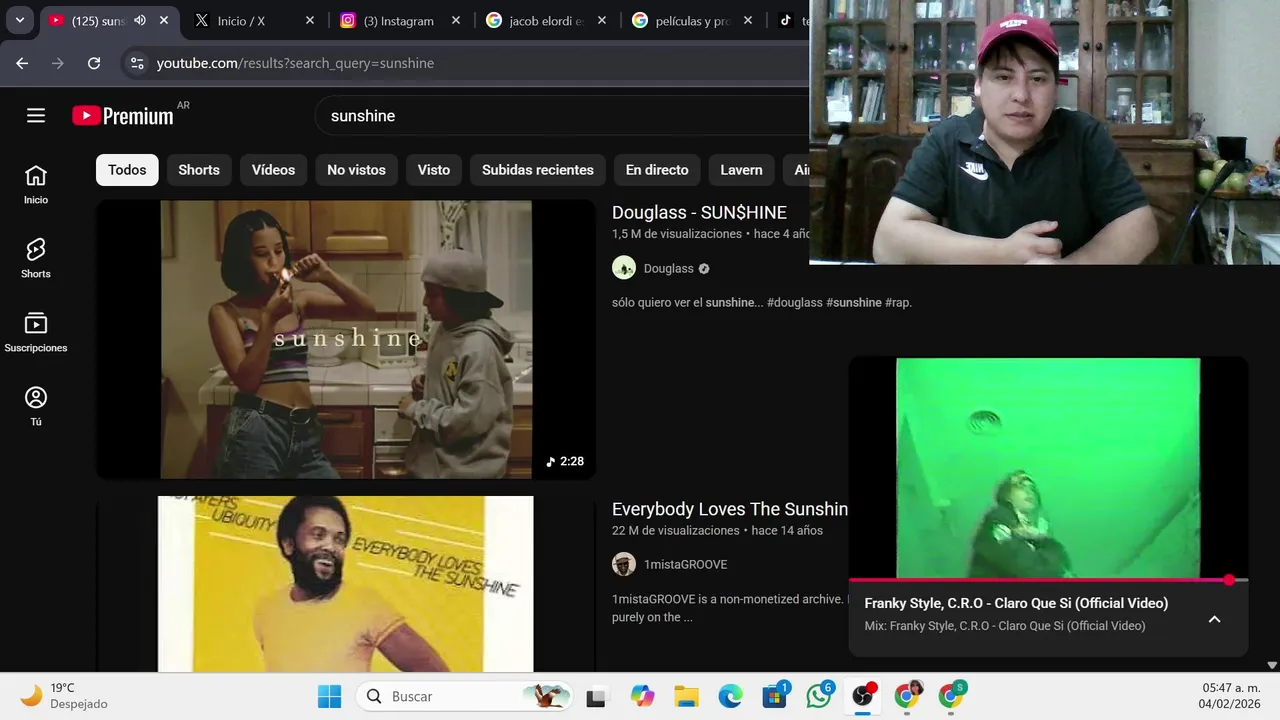The width and height of the screenshot is (1280, 720).
Task: Open the Douglass channel name link
Action: click(x=669, y=268)
